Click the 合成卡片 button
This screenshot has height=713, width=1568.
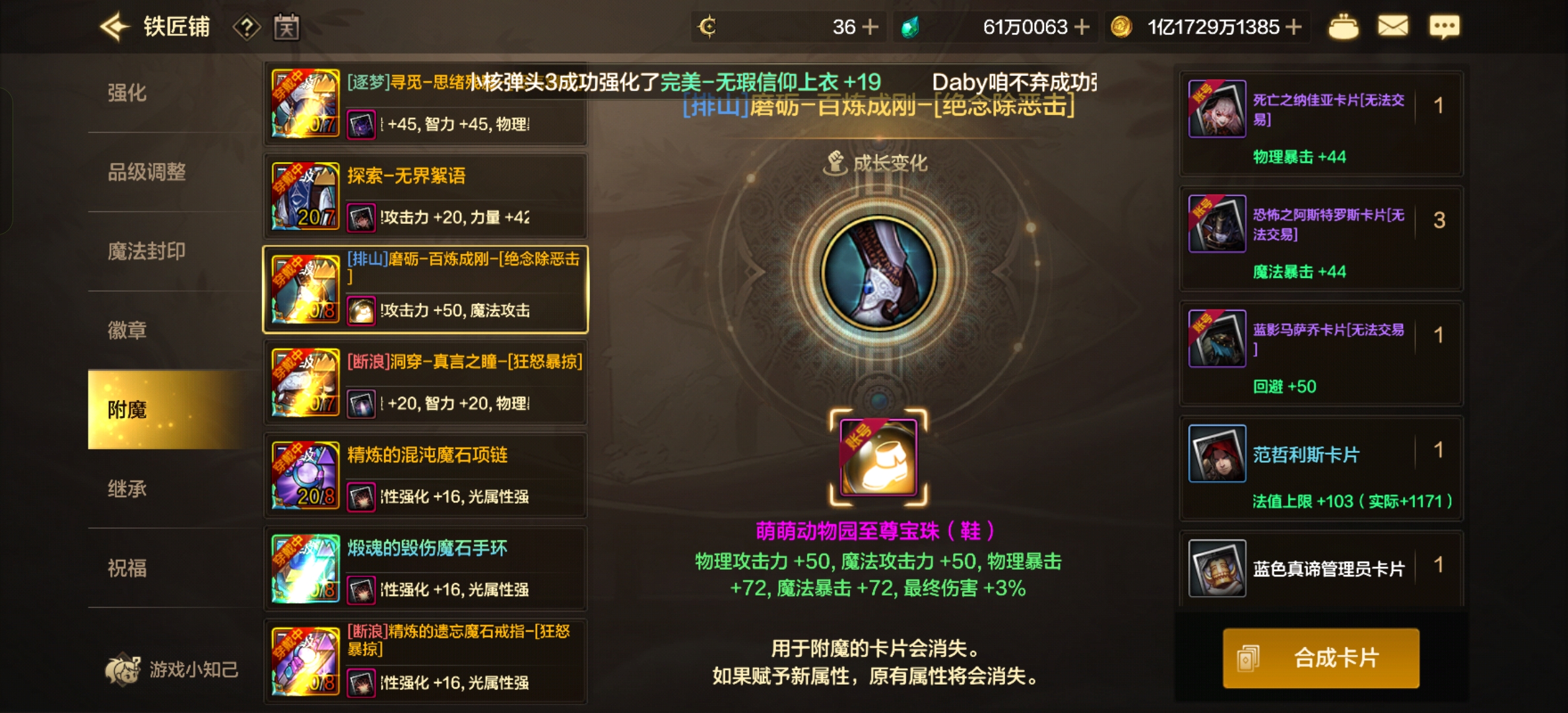coord(1321,658)
